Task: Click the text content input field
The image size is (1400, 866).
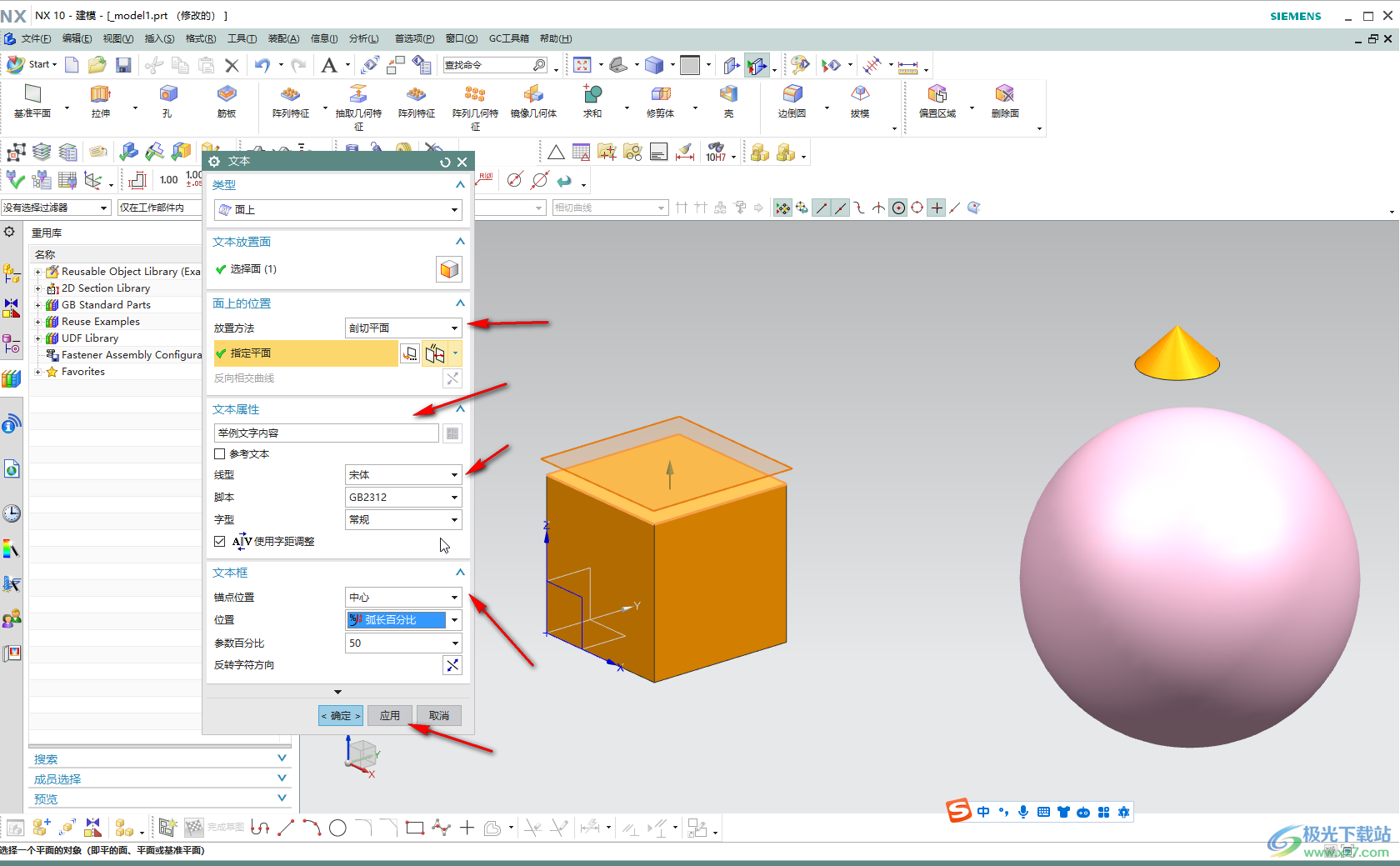Action: 326,433
